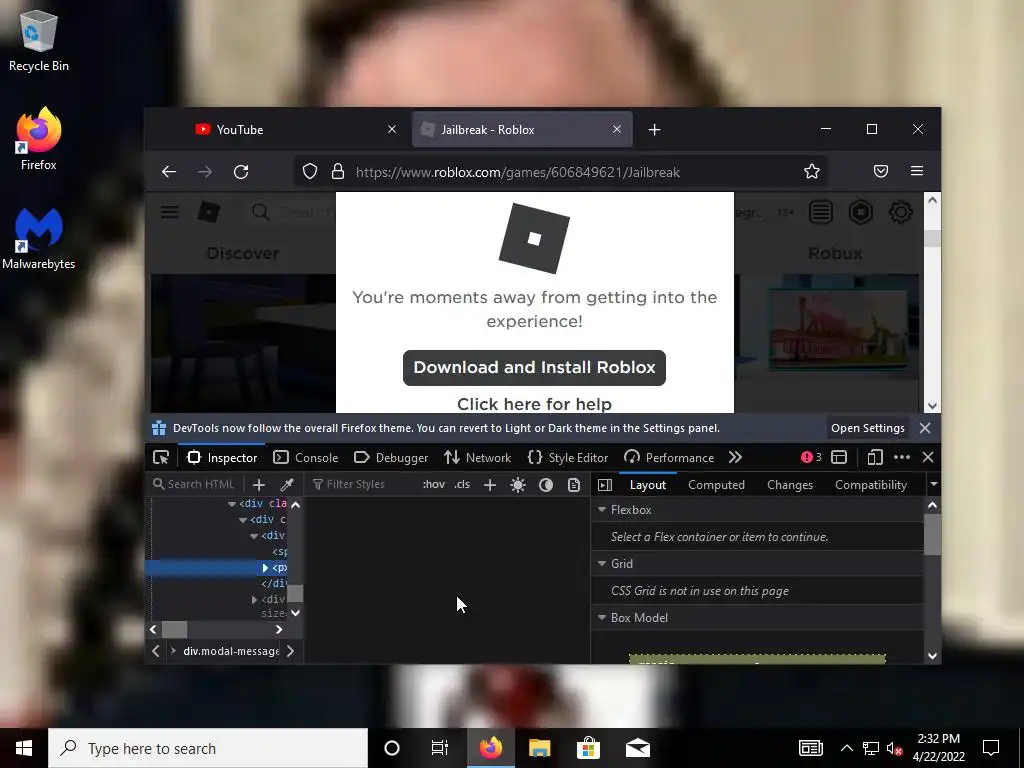The height and width of the screenshot is (768, 1024).
Task: Select an iframe as the target document
Action: click(x=839, y=457)
